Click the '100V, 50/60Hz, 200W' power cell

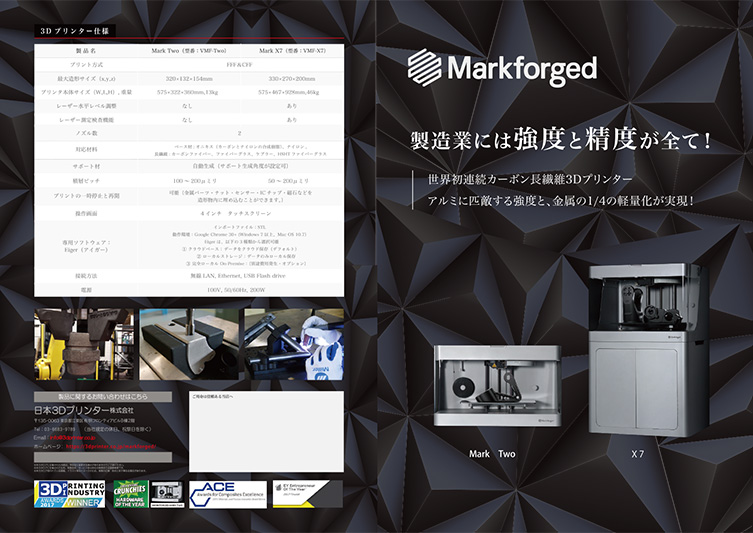click(236, 290)
